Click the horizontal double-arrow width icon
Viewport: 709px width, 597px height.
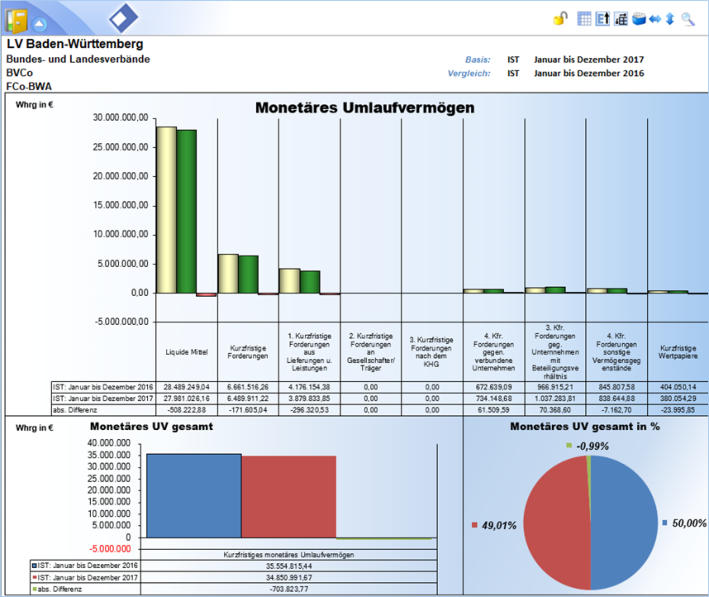coord(654,18)
